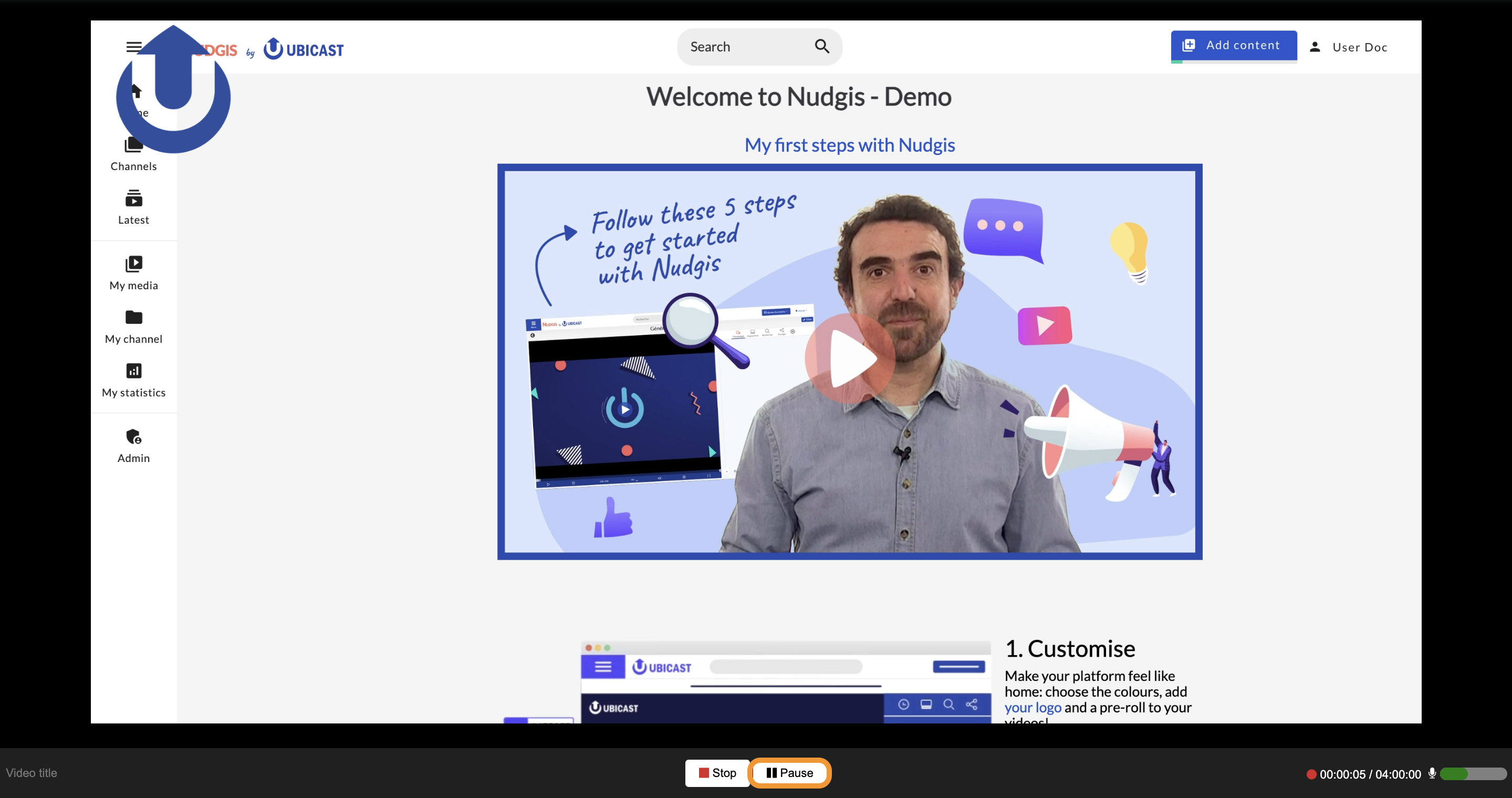Screen dimensions: 1512x798
Task: Click the My channel folder icon
Action: 134,318
